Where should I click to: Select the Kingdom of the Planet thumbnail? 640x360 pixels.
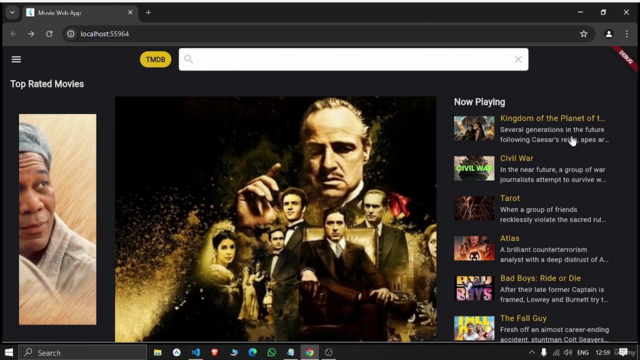(474, 128)
